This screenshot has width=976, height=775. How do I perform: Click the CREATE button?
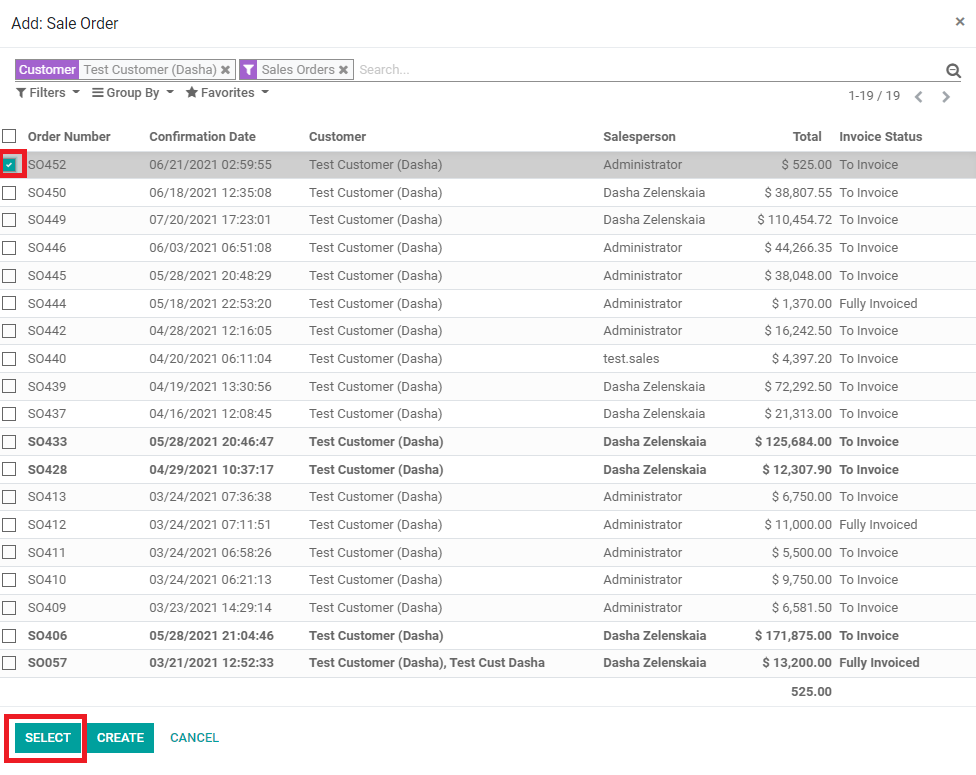click(120, 738)
